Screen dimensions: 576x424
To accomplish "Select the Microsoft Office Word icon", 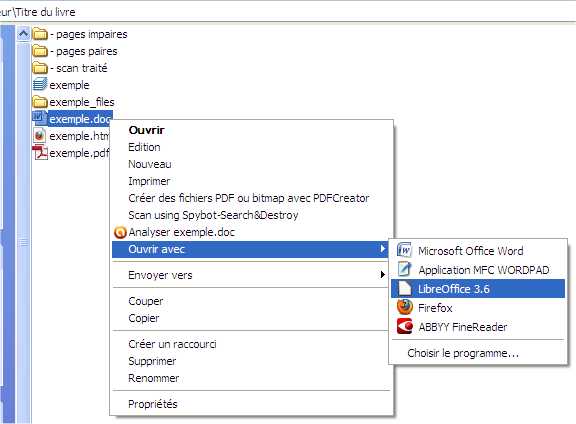I will coord(404,251).
